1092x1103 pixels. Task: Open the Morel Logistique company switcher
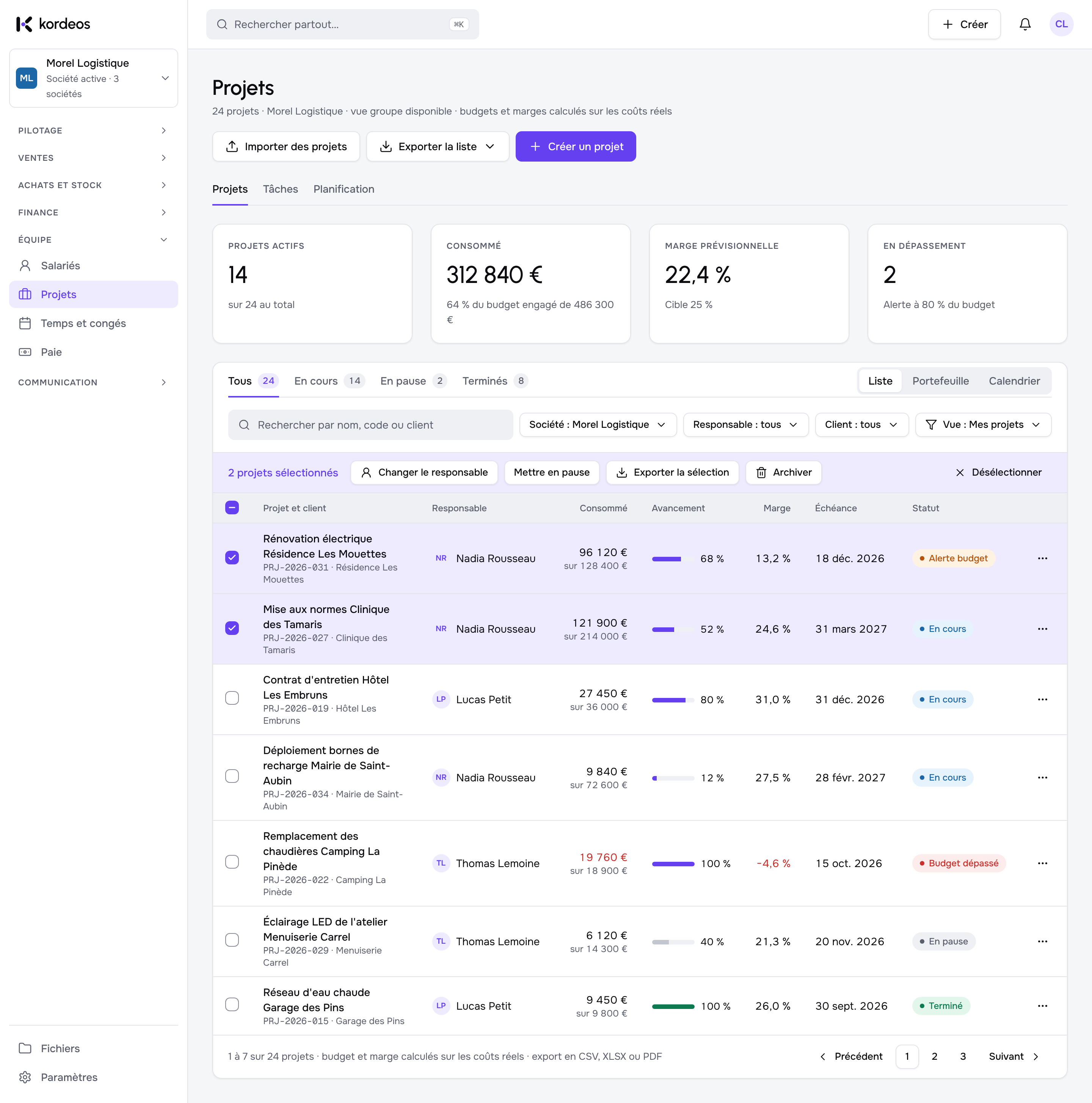tap(94, 78)
